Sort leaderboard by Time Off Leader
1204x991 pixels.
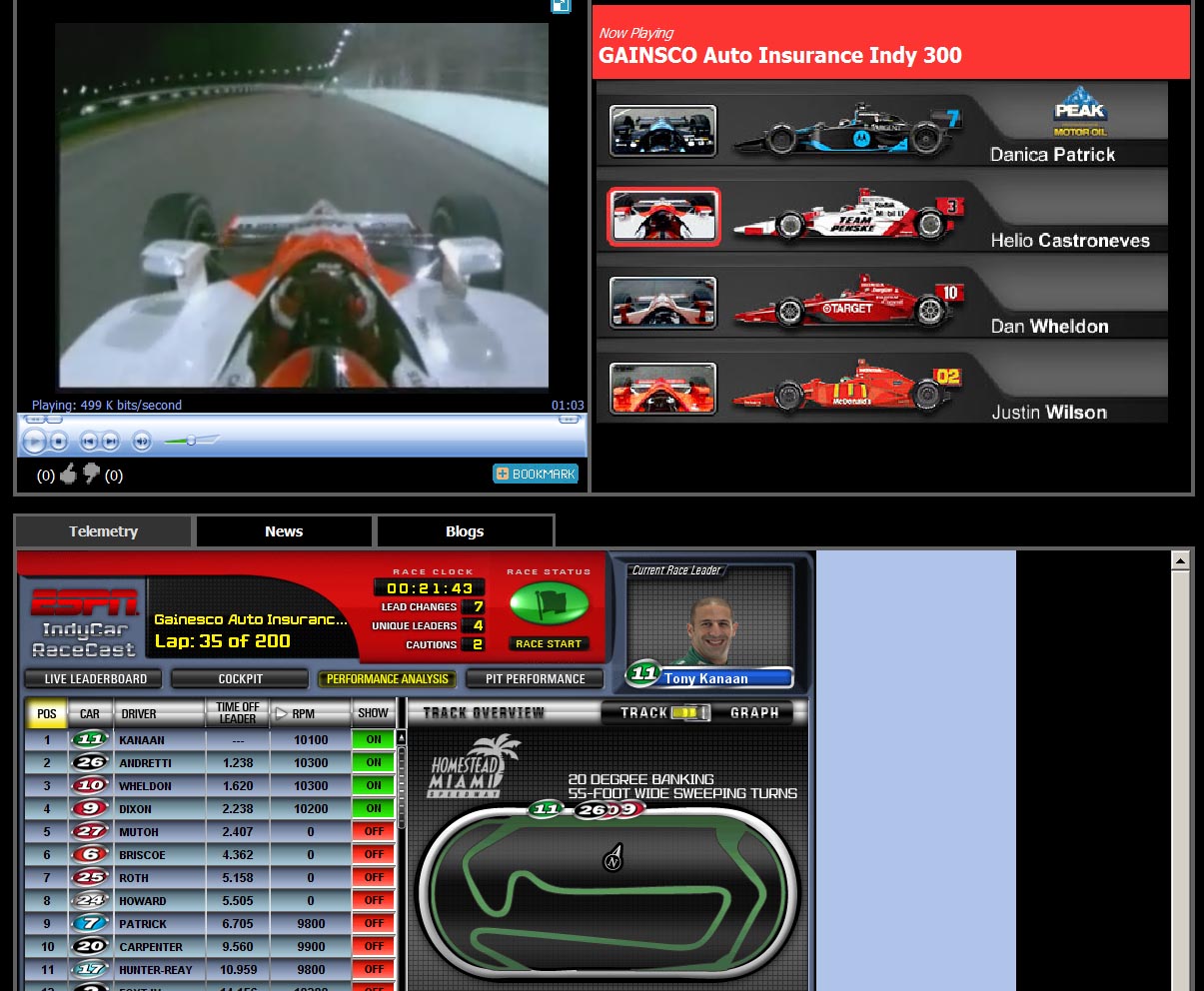[238, 713]
